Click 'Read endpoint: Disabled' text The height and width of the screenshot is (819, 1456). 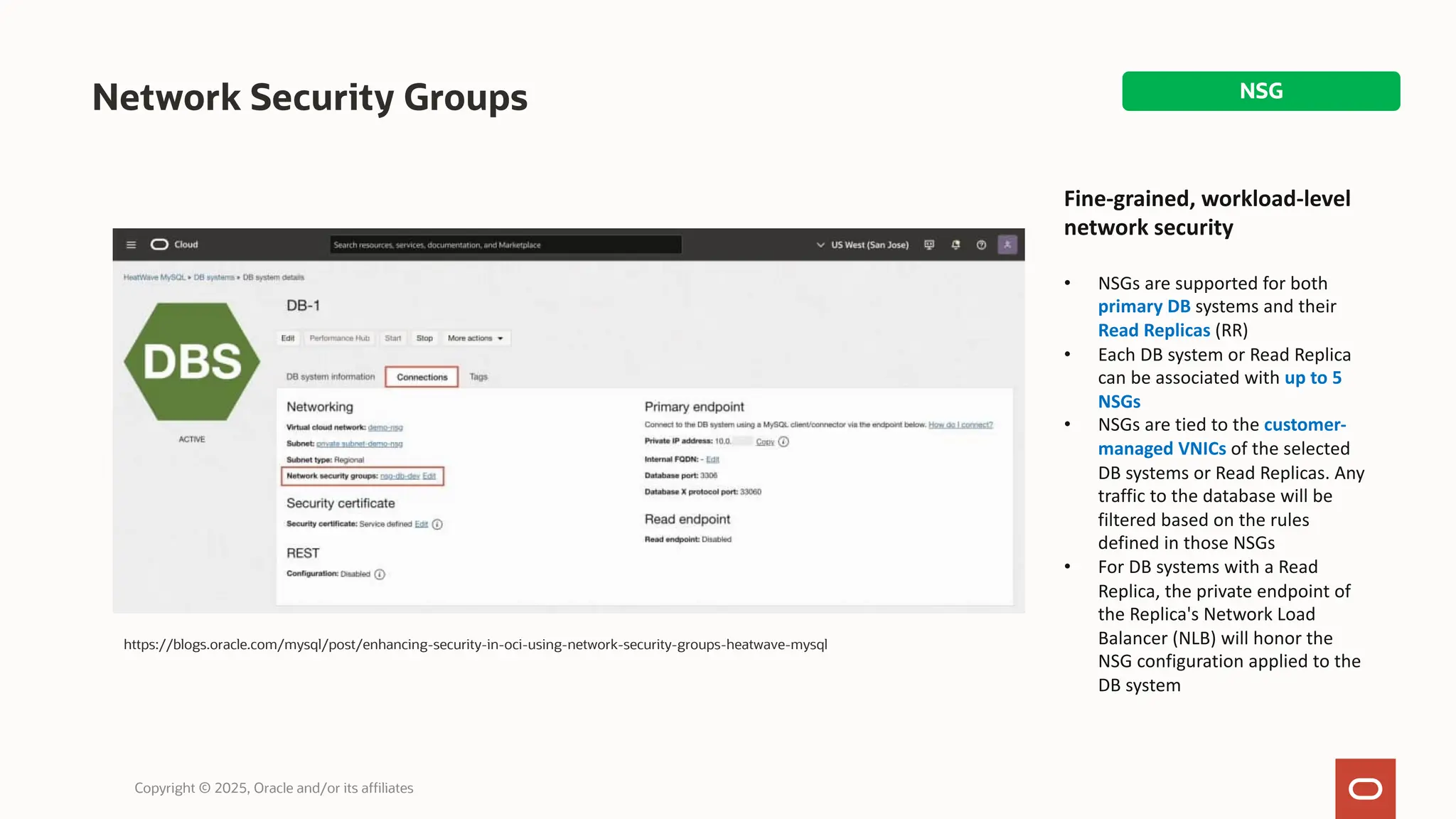pyautogui.click(x=687, y=540)
